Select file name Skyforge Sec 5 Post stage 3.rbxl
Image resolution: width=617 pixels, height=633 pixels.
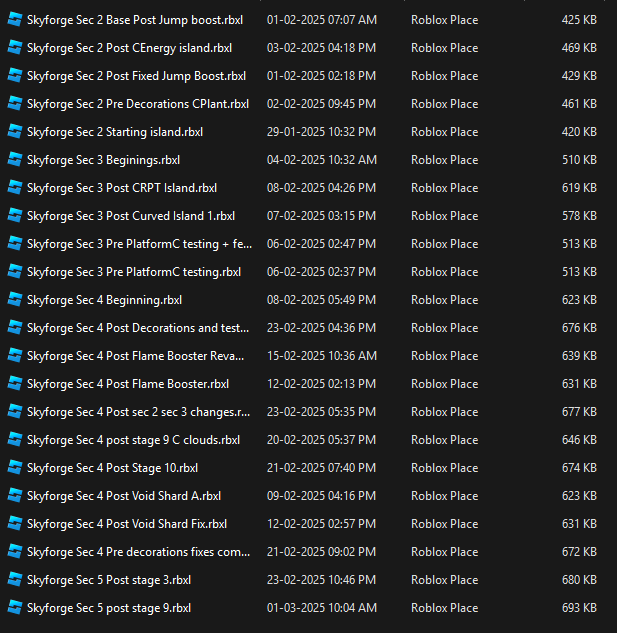pyautogui.click(x=109, y=580)
